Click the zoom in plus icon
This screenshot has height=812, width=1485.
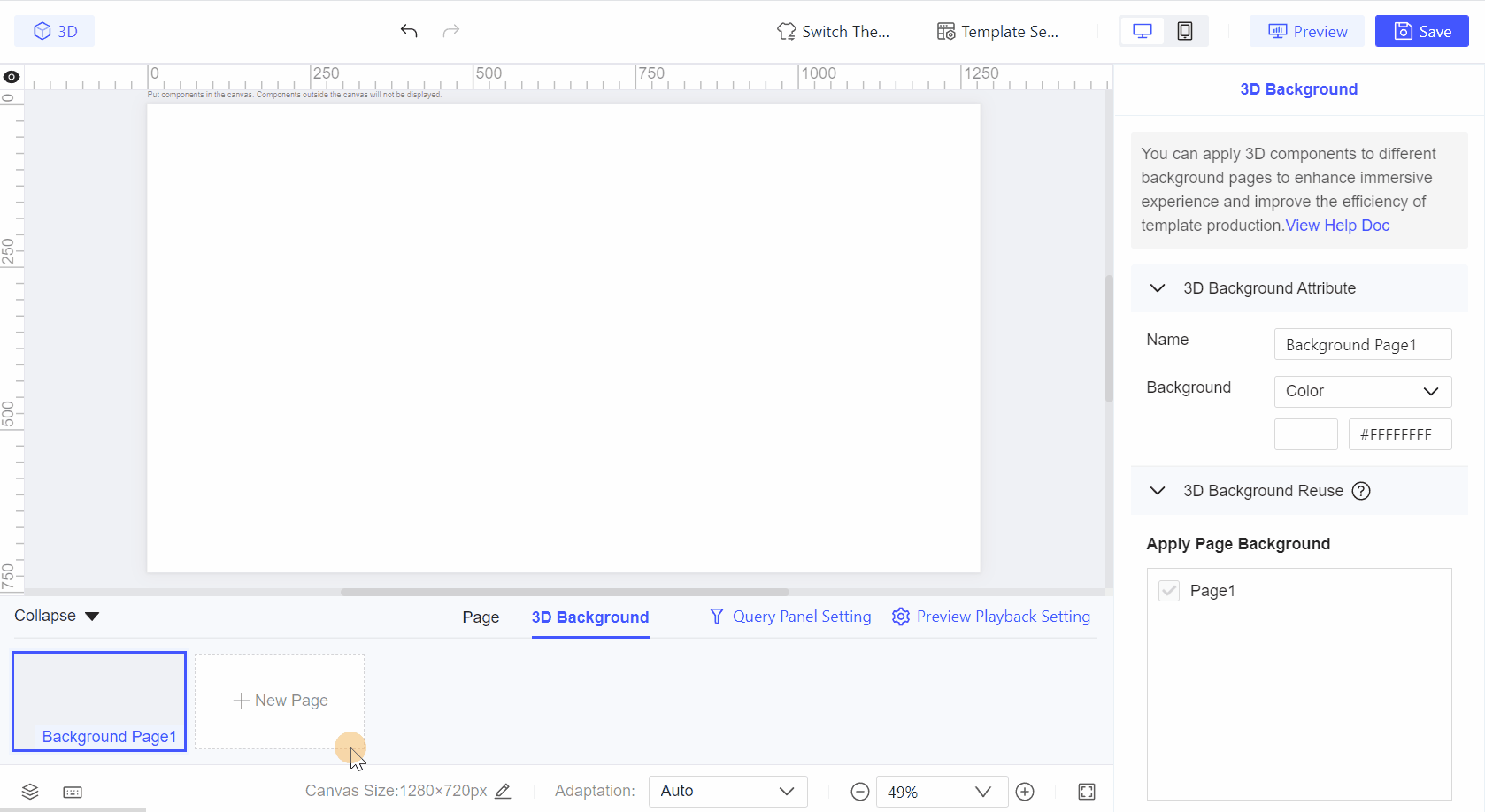pos(1025,792)
